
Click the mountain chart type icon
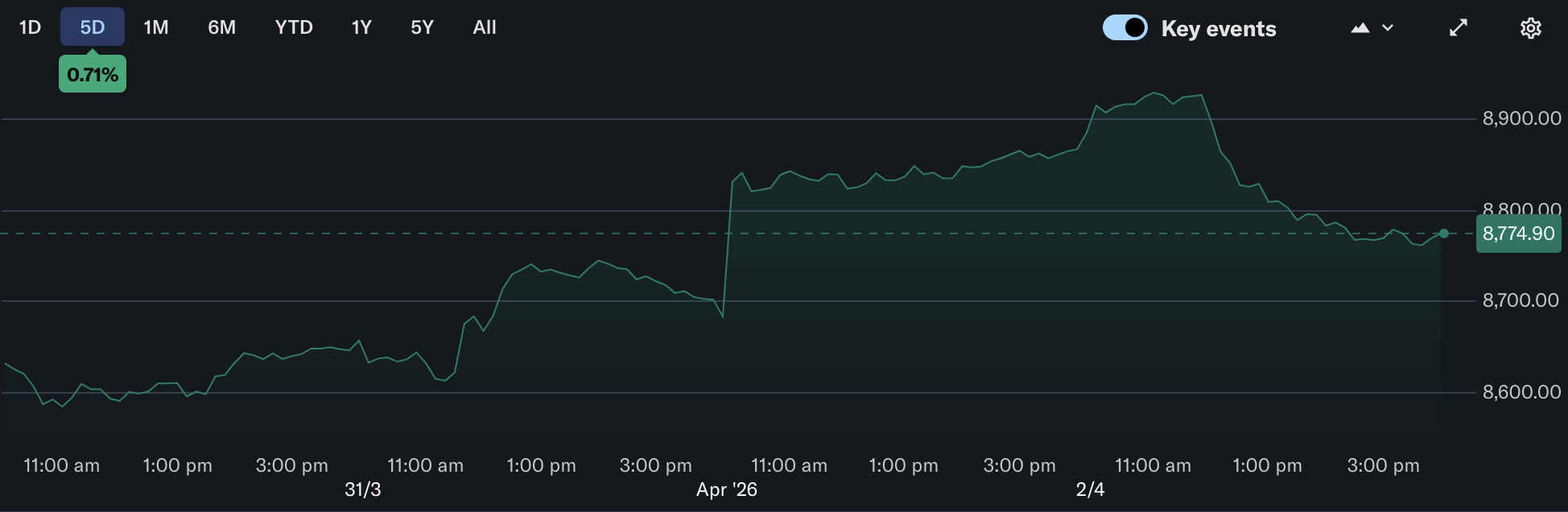(1360, 27)
